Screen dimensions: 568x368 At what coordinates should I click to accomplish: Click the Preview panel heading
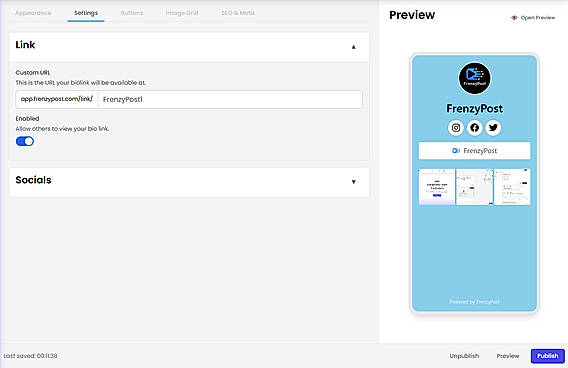pyautogui.click(x=412, y=15)
